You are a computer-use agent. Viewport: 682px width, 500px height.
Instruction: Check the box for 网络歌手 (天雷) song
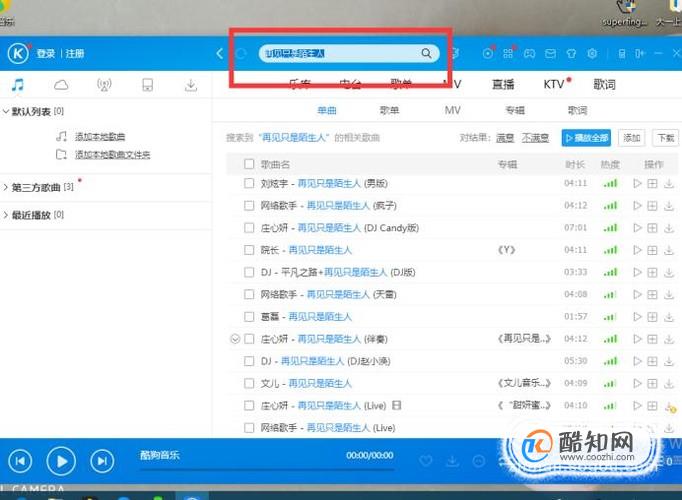[x=249, y=294]
